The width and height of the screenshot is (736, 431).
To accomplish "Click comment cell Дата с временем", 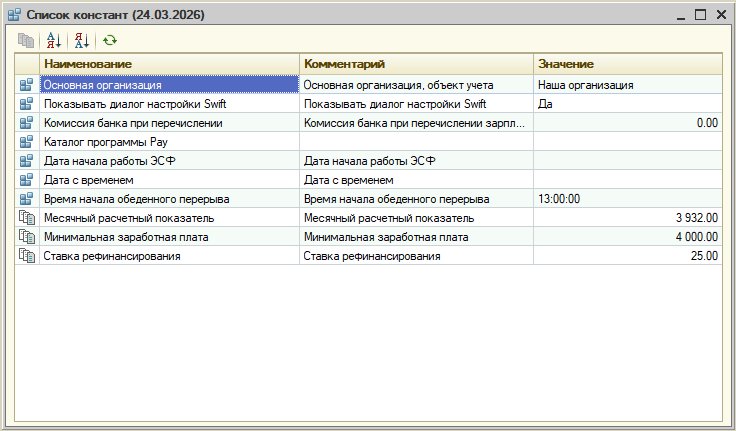I will [416, 180].
